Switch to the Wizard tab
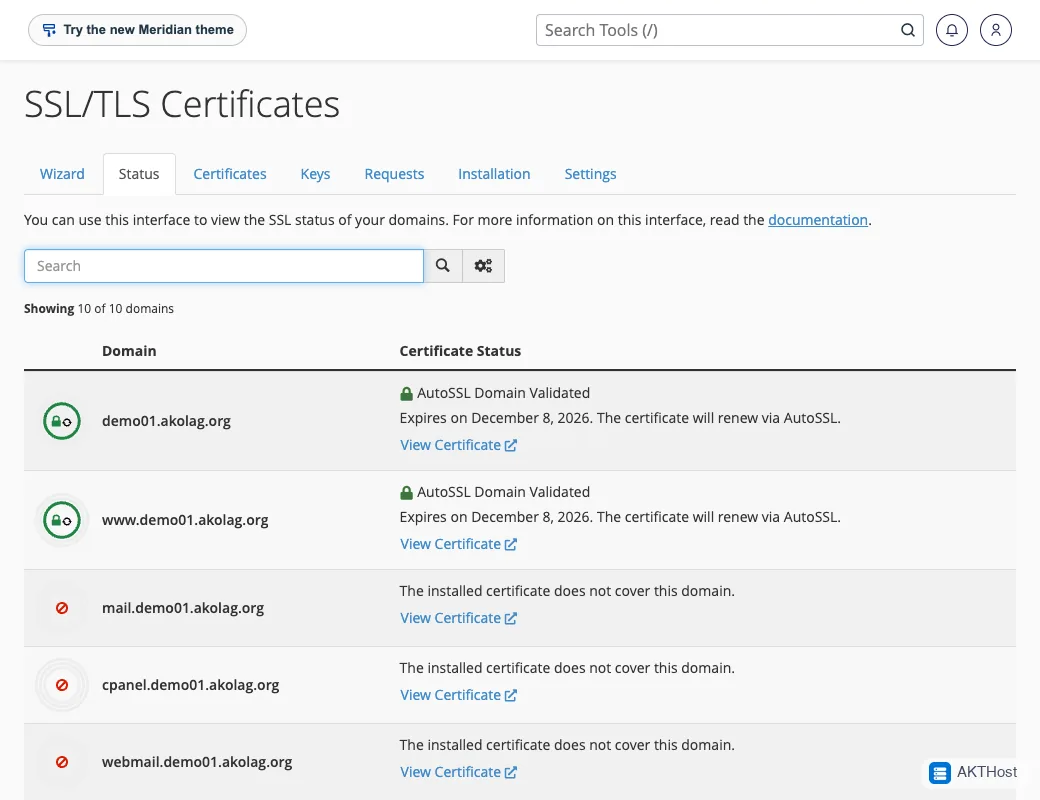 (x=62, y=174)
